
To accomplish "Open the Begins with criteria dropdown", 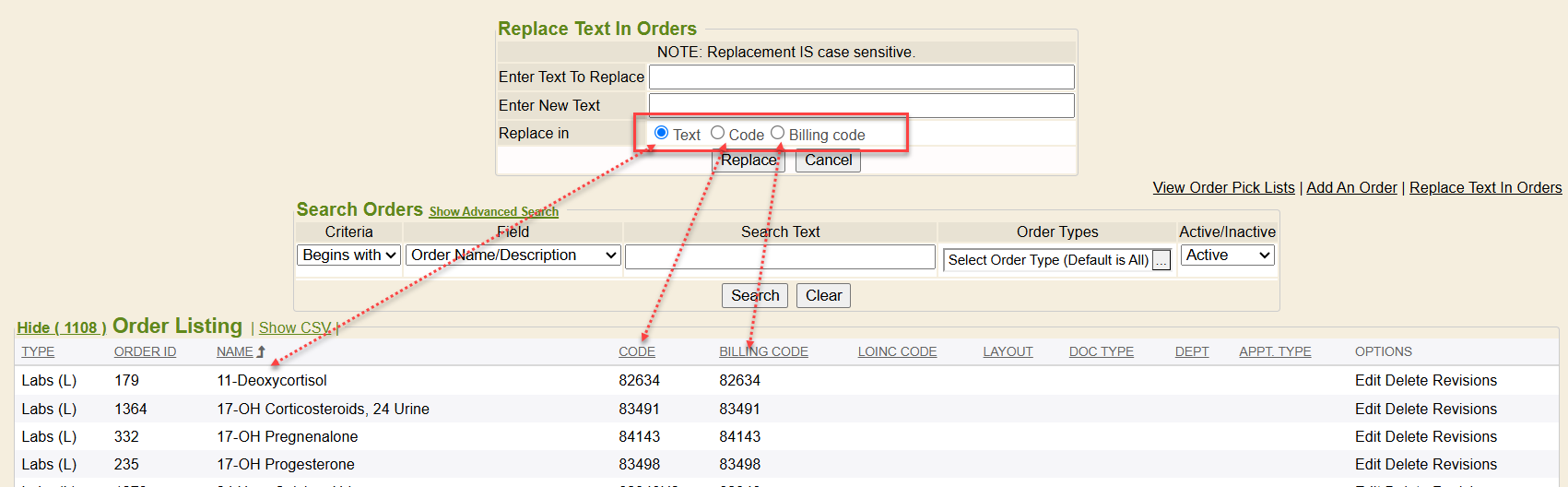I will 348,255.
